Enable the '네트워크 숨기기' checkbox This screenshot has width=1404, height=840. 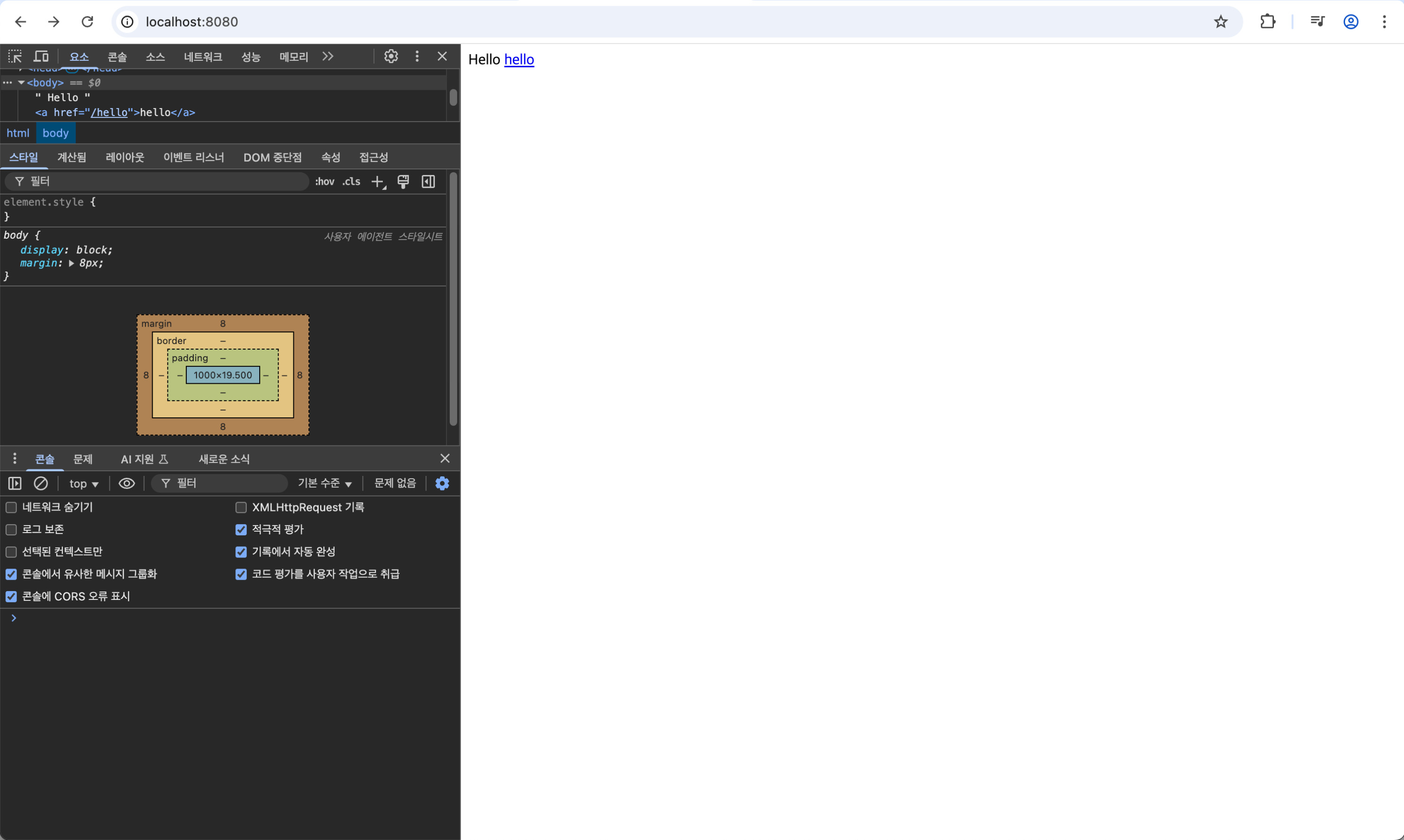pyautogui.click(x=11, y=507)
